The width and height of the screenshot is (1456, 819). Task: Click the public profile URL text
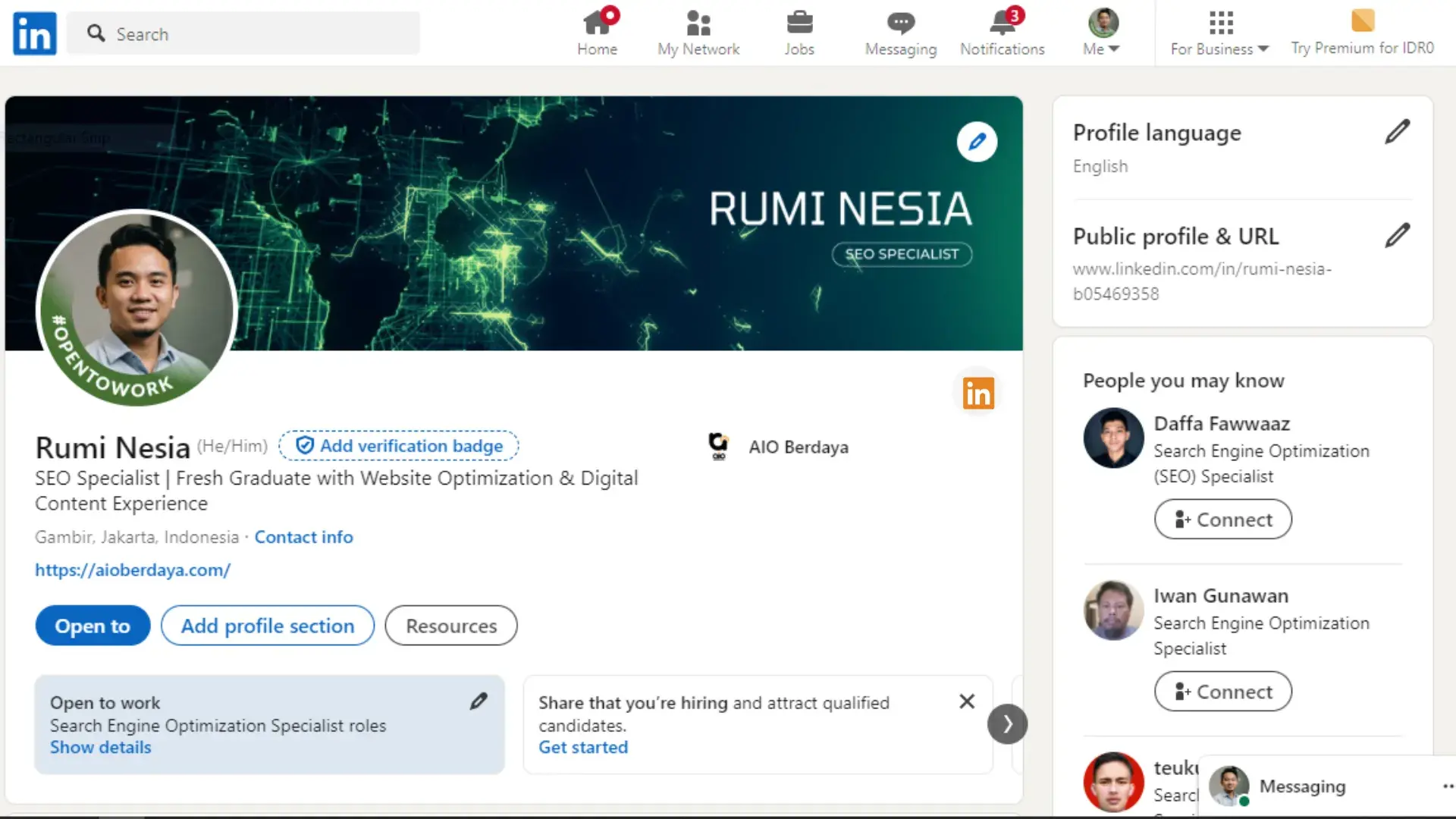click(x=1202, y=281)
